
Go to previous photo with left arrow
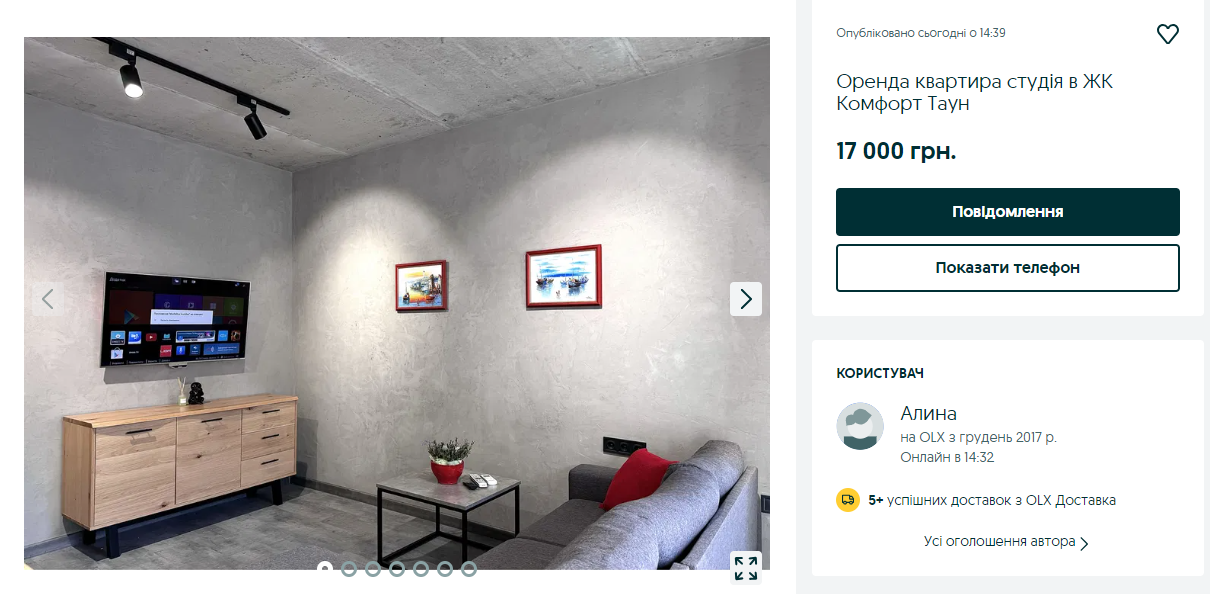(47, 299)
